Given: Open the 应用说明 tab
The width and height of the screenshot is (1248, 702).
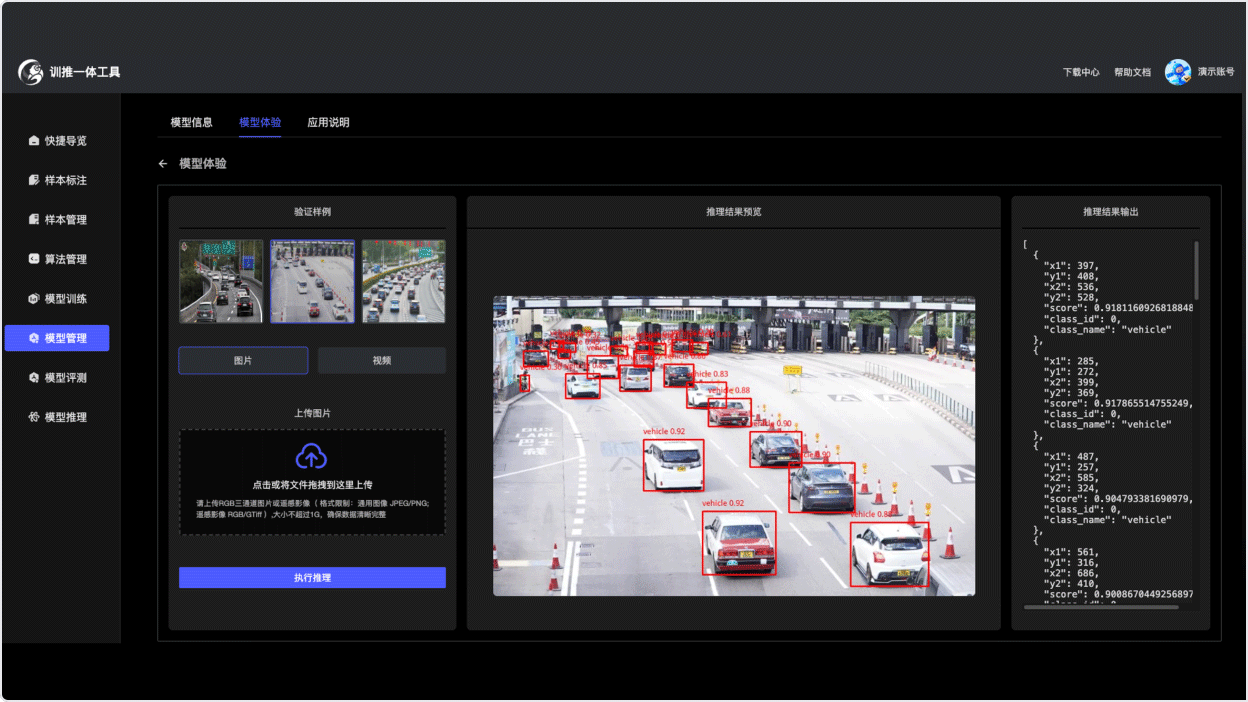Looking at the screenshot, I should coord(328,123).
